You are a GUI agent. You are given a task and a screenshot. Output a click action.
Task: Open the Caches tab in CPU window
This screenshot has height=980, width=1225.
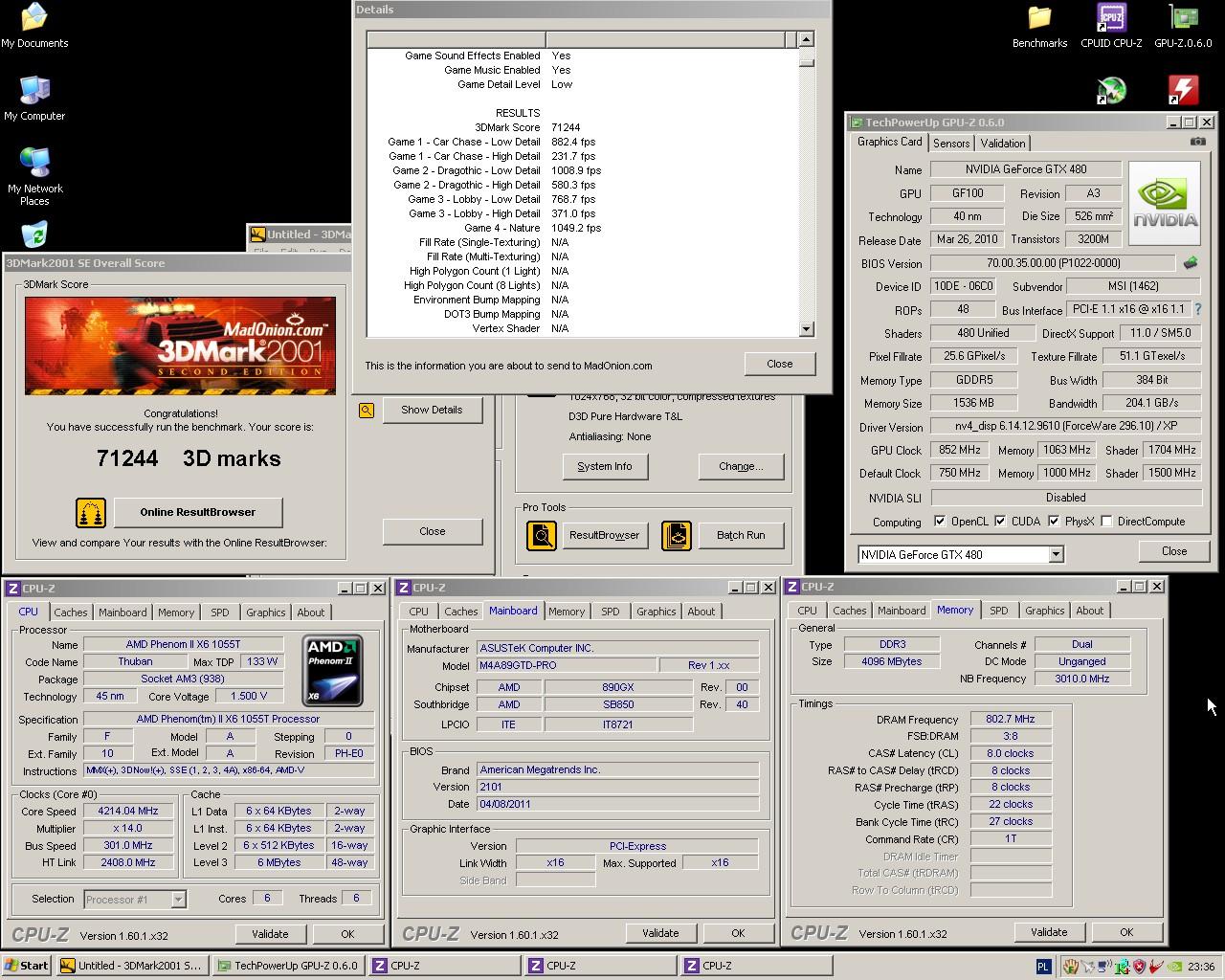click(x=70, y=612)
